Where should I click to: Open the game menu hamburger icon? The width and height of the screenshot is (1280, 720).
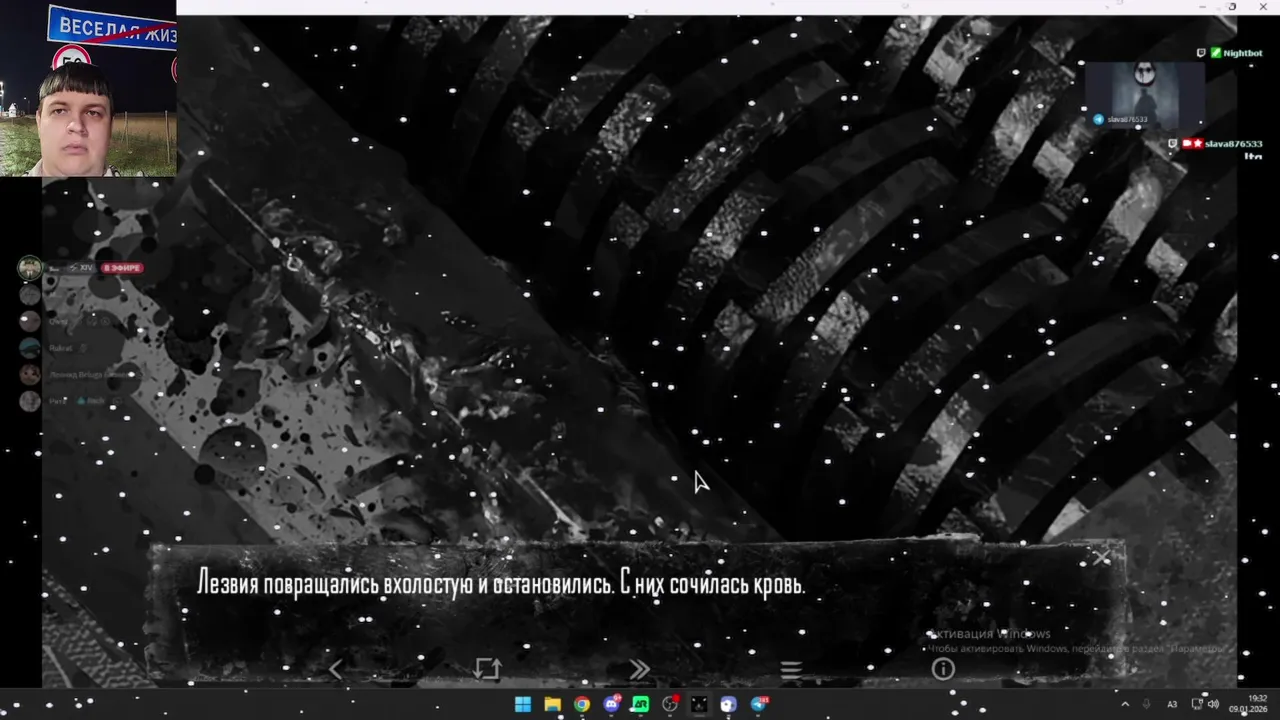[791, 670]
